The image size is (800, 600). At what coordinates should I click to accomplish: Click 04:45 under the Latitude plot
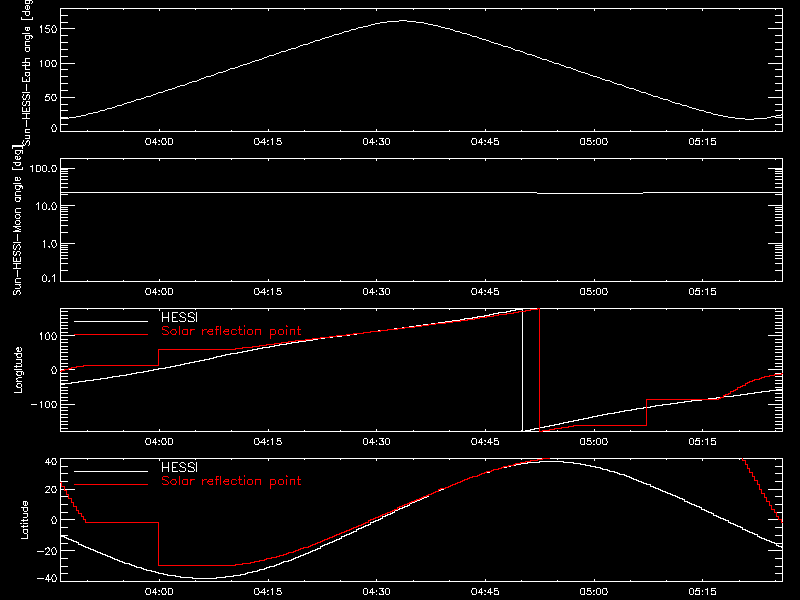coord(485,592)
